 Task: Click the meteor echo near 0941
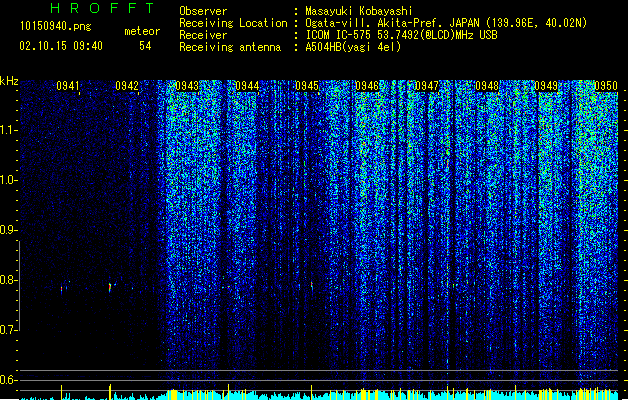pyautogui.click(x=61, y=289)
